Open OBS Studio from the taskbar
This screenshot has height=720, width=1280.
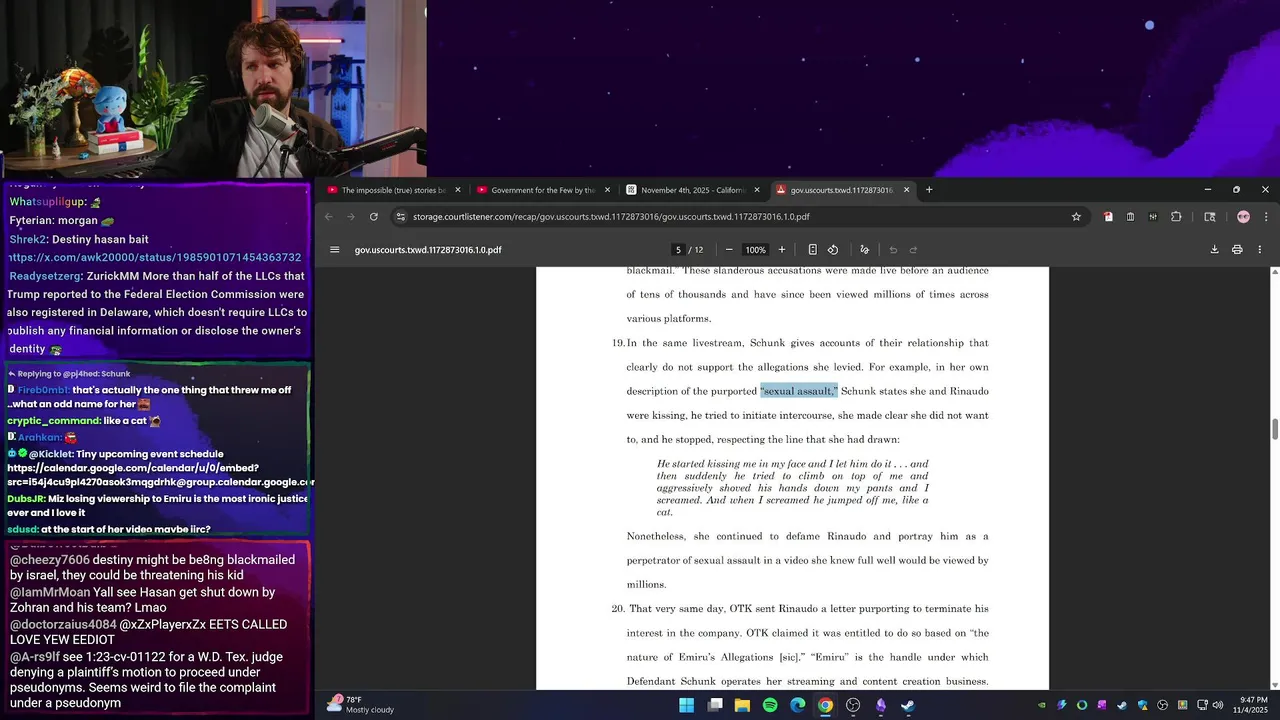coord(853,705)
